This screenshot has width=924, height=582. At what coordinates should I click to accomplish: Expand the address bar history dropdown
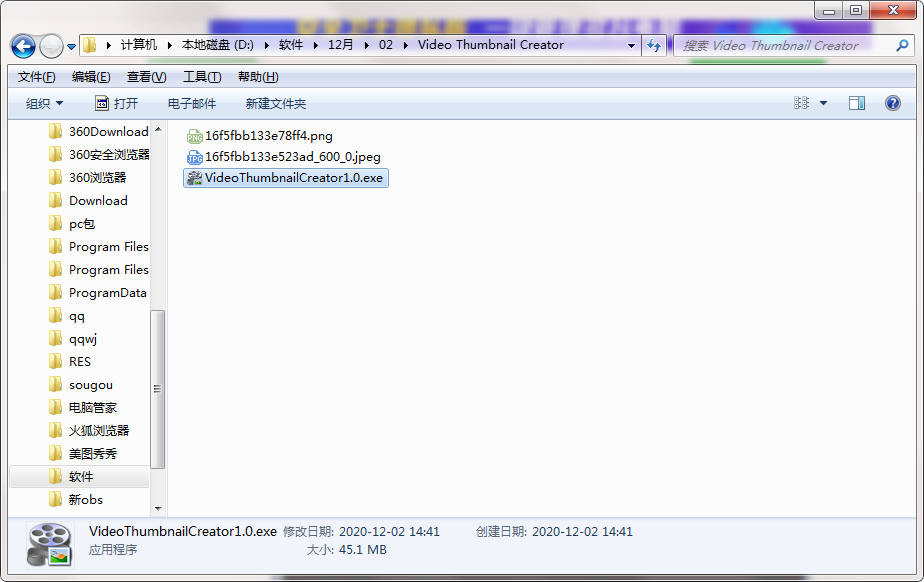[x=631, y=45]
